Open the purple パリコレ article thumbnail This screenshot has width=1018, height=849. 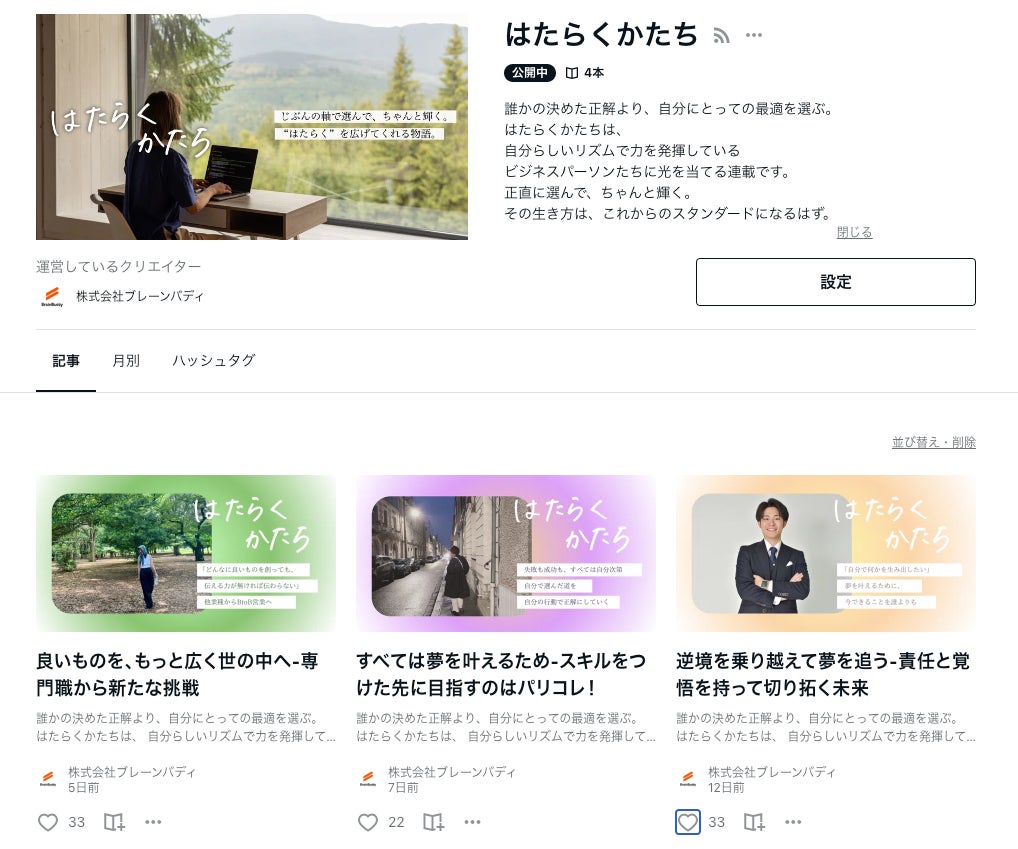point(506,554)
